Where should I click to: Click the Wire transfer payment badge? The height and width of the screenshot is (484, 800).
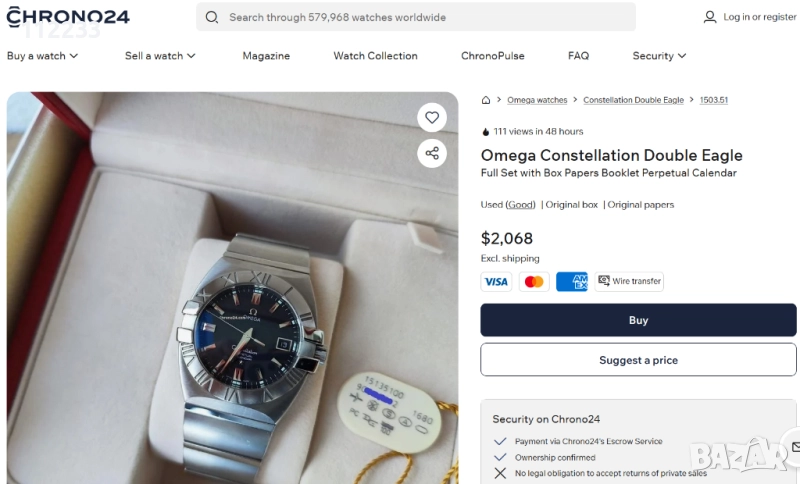click(629, 282)
